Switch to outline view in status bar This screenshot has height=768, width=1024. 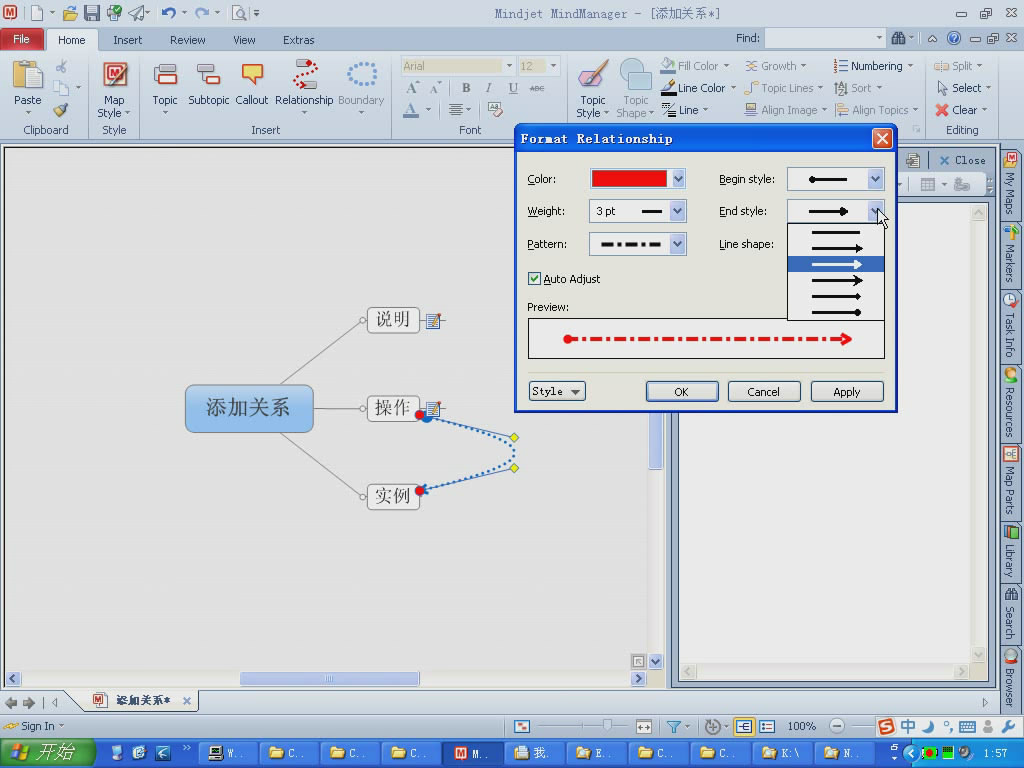point(767,726)
